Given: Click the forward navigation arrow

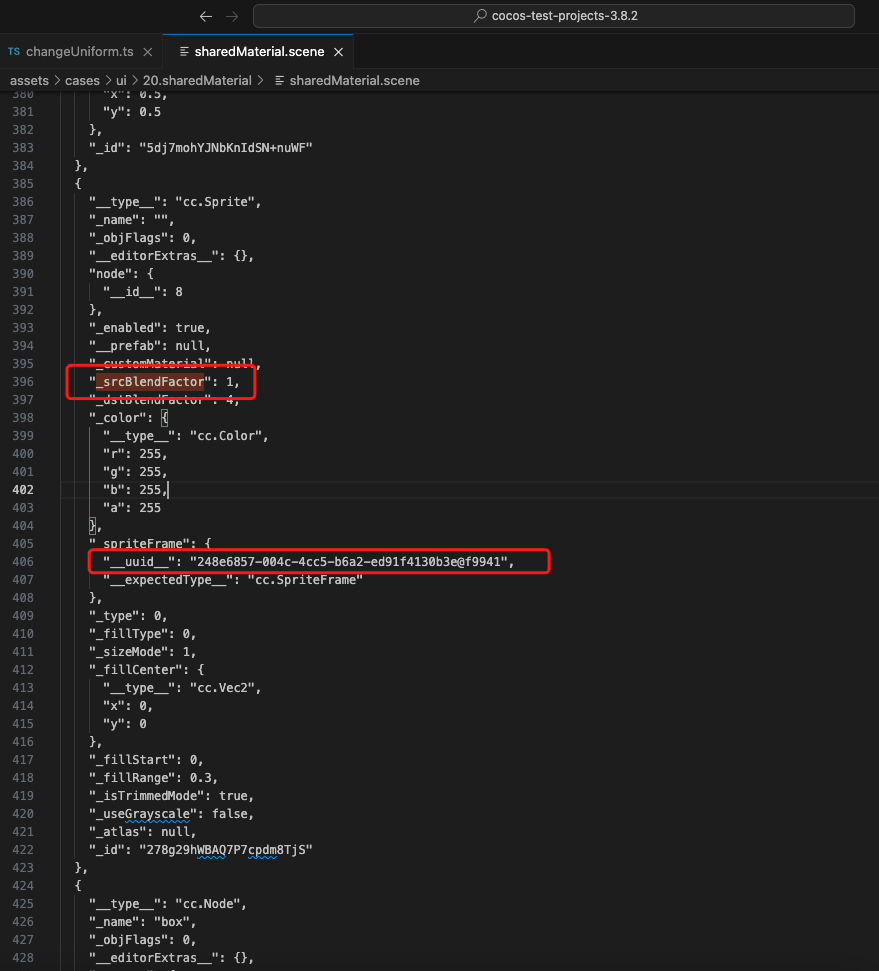Looking at the screenshot, I should tap(232, 16).
